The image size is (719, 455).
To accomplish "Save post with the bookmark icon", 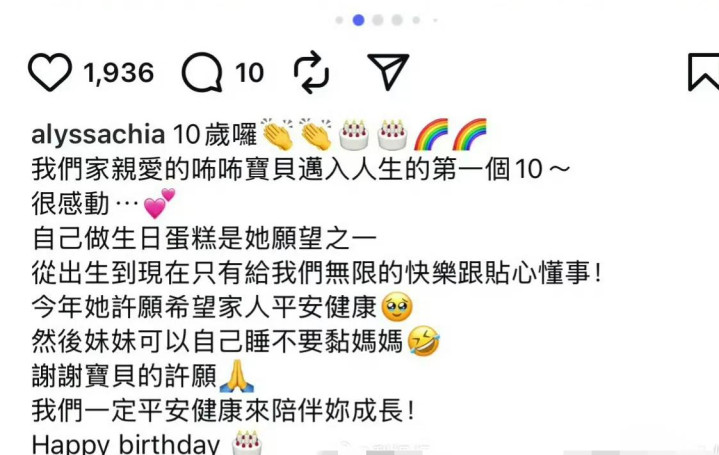I will pyautogui.click(x=704, y=72).
